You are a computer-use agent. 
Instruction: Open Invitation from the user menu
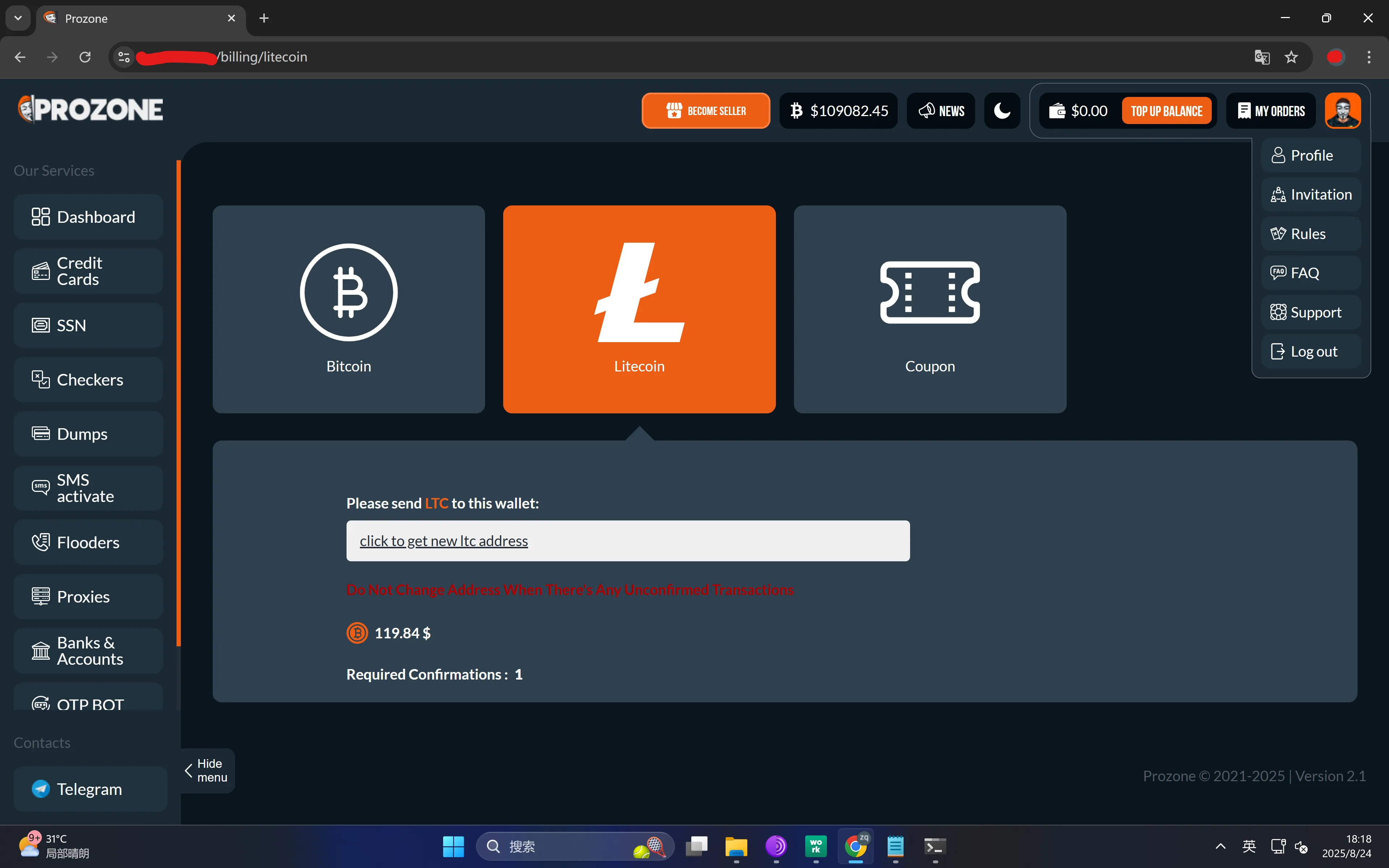1311,195
